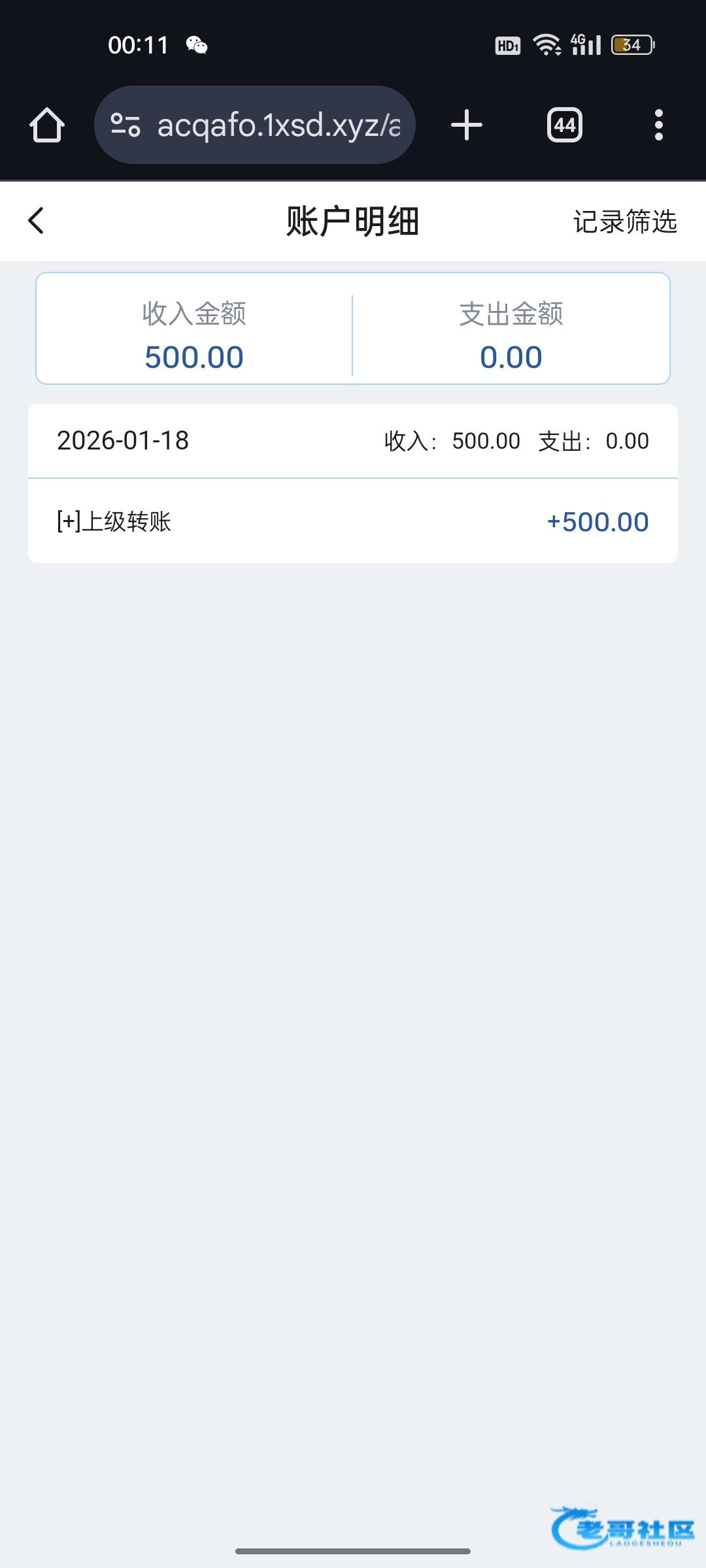This screenshot has width=706, height=1568.
Task: Tap the address bar URL field
Action: tap(278, 125)
